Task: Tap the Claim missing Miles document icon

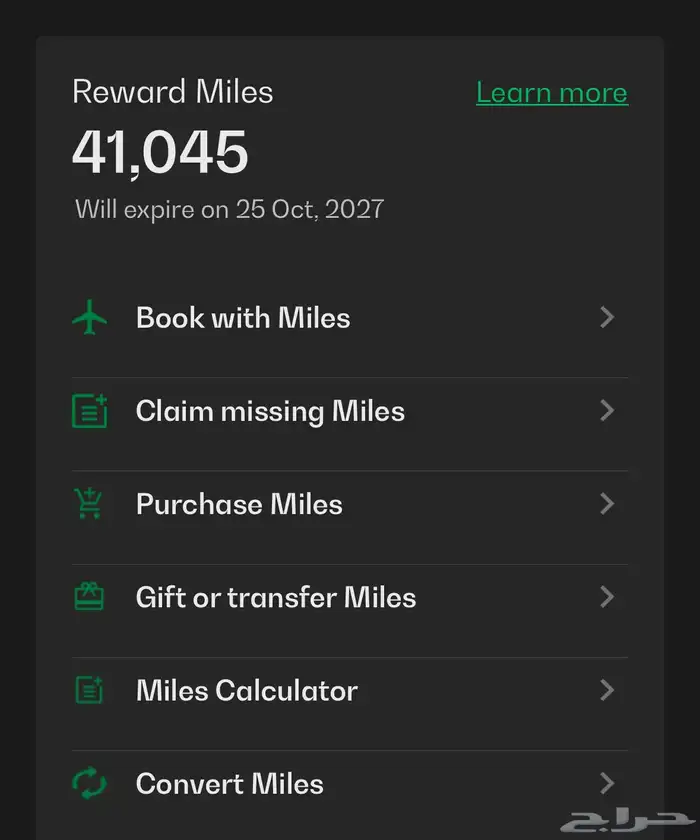Action: (90, 411)
